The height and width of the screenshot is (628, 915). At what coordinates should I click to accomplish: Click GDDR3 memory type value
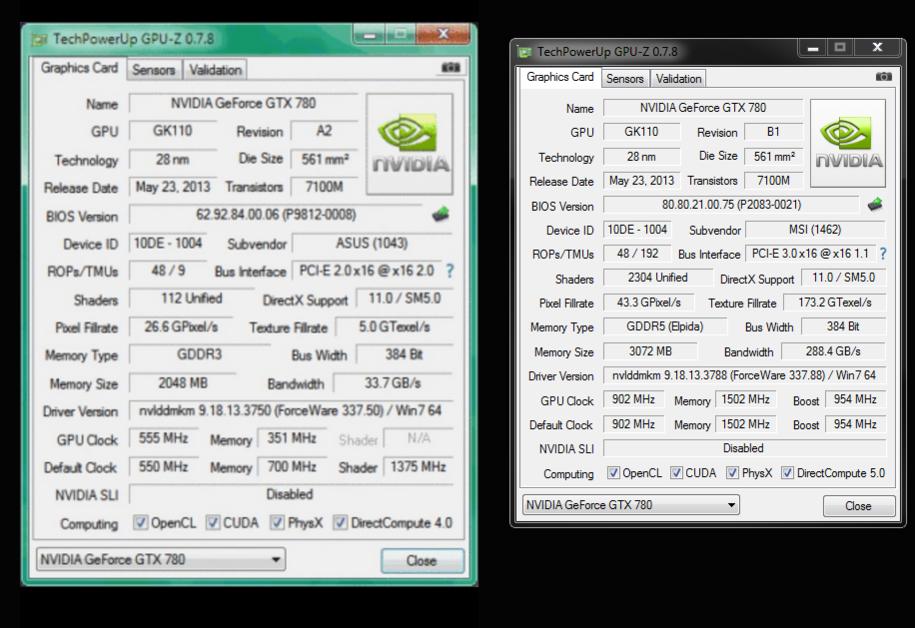[x=200, y=355]
